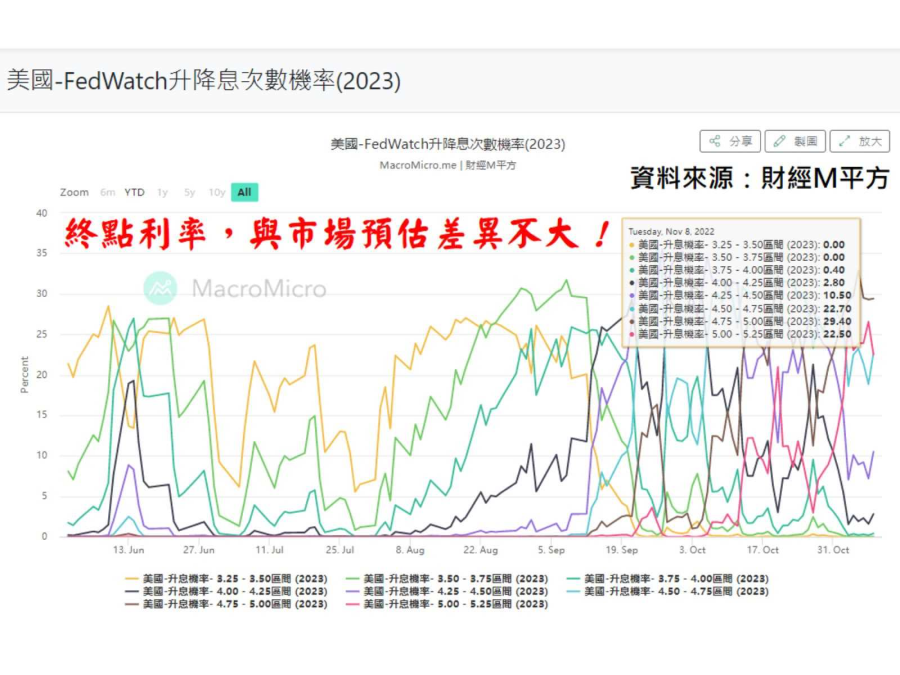
Task: Click the MacroMicro.me source link under title
Action: (x=418, y=166)
